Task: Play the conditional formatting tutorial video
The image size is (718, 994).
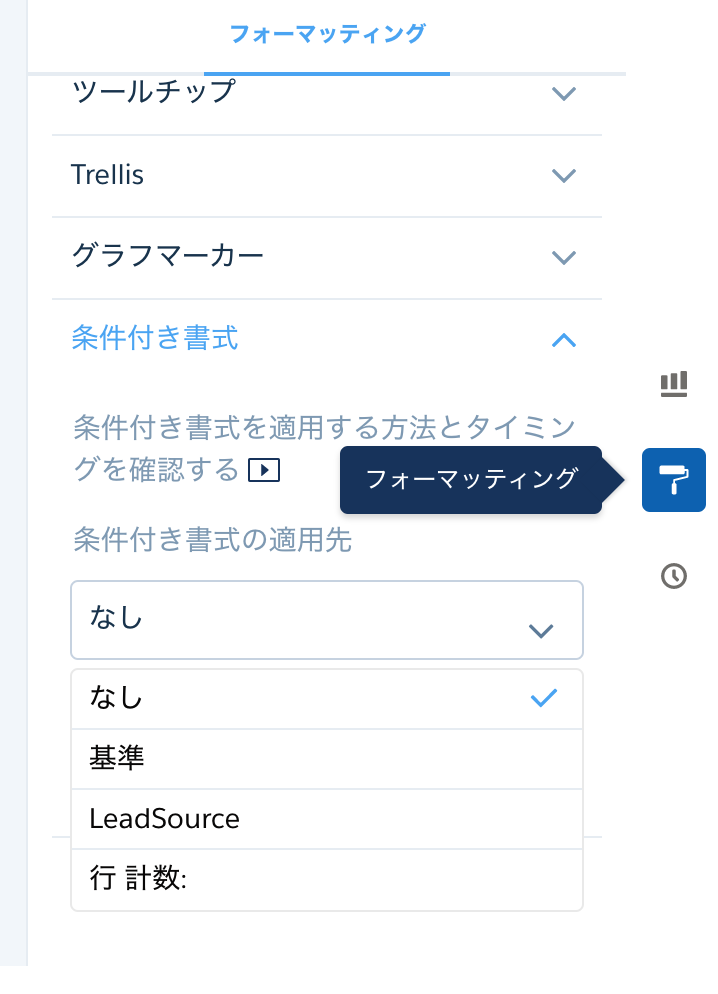Action: pyautogui.click(x=264, y=470)
